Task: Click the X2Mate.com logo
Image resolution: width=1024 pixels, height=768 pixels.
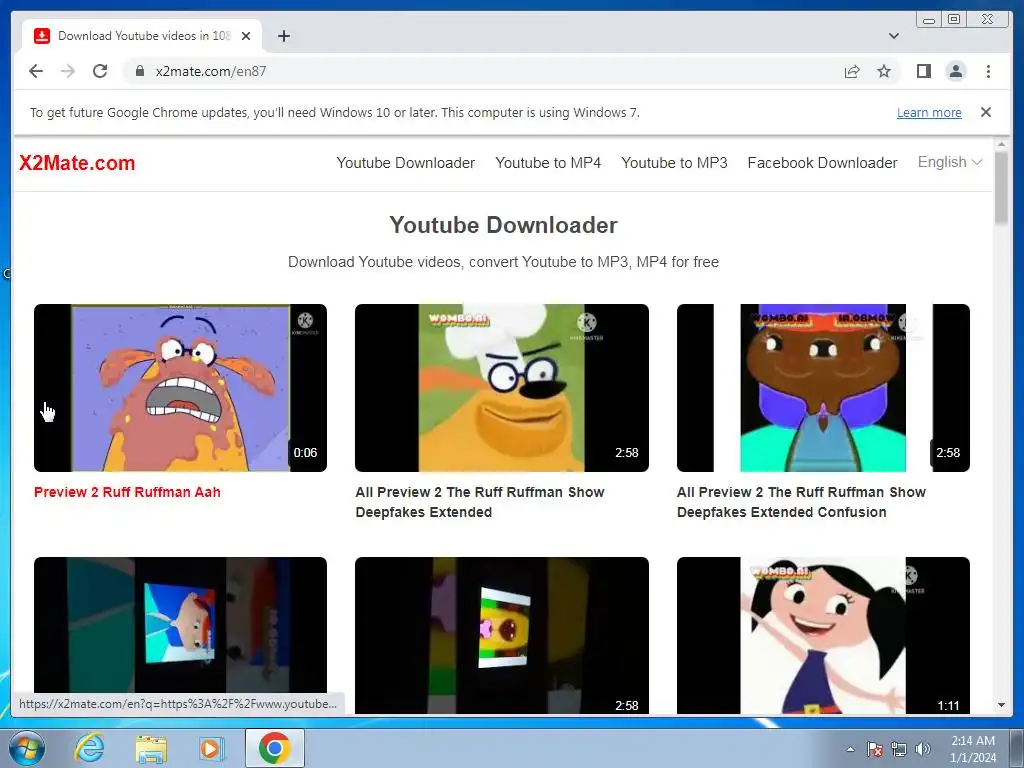Action: [77, 163]
